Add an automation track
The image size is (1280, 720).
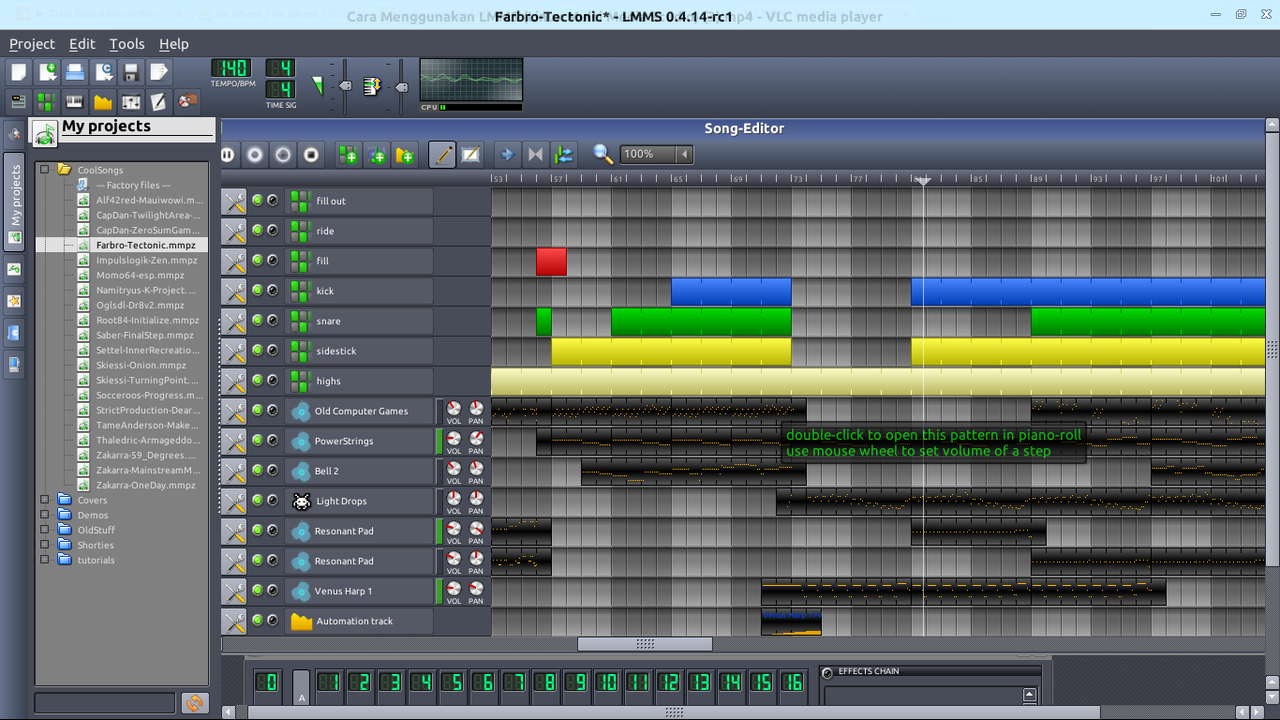coord(404,155)
